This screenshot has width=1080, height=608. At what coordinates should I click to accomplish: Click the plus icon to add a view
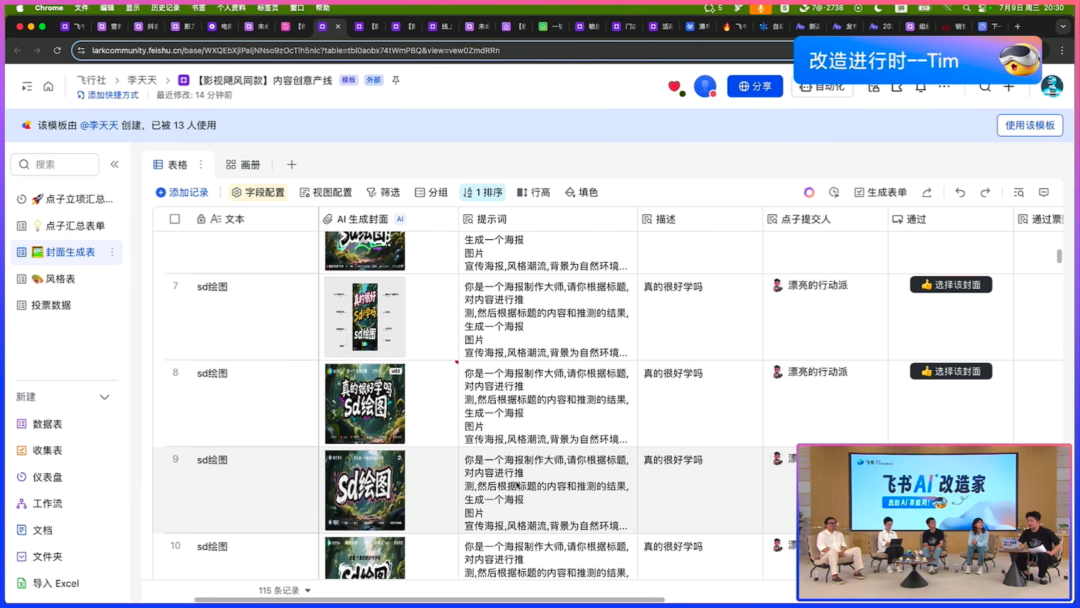coord(292,165)
